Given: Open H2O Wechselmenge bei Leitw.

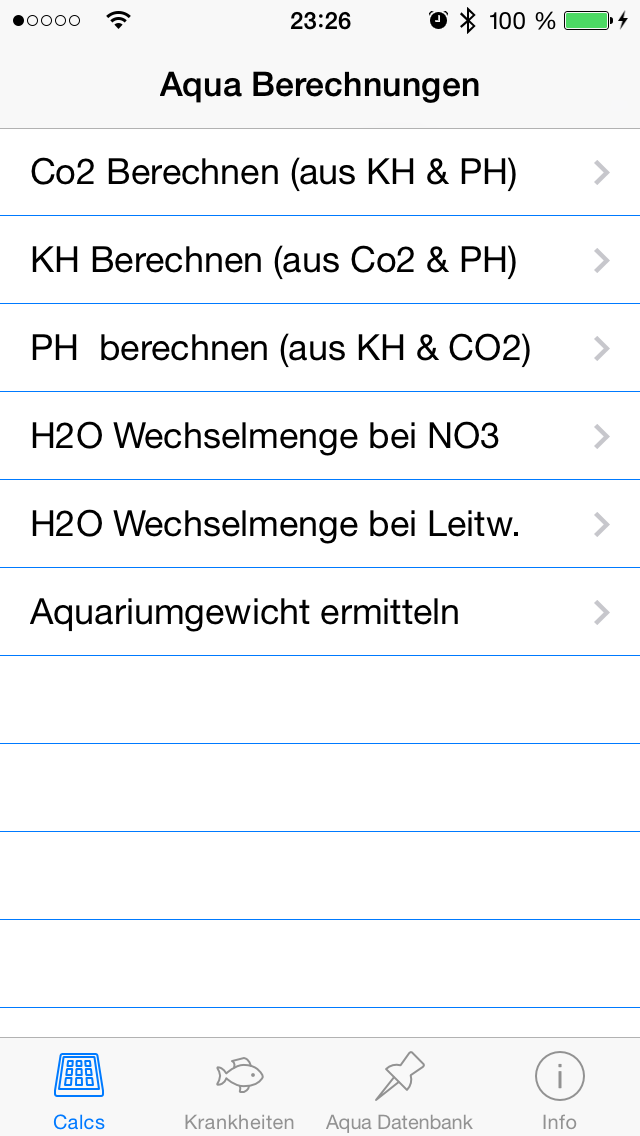Looking at the screenshot, I should pos(320,524).
